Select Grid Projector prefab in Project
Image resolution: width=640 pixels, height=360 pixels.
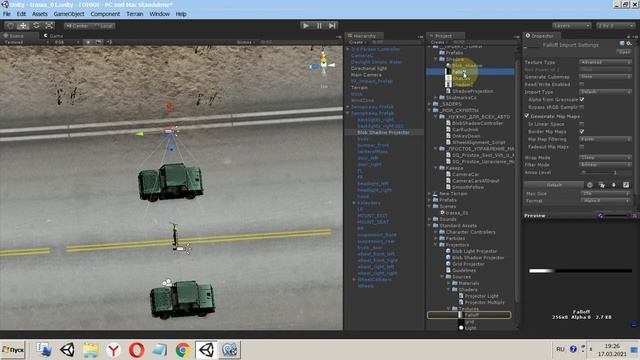coord(468,264)
